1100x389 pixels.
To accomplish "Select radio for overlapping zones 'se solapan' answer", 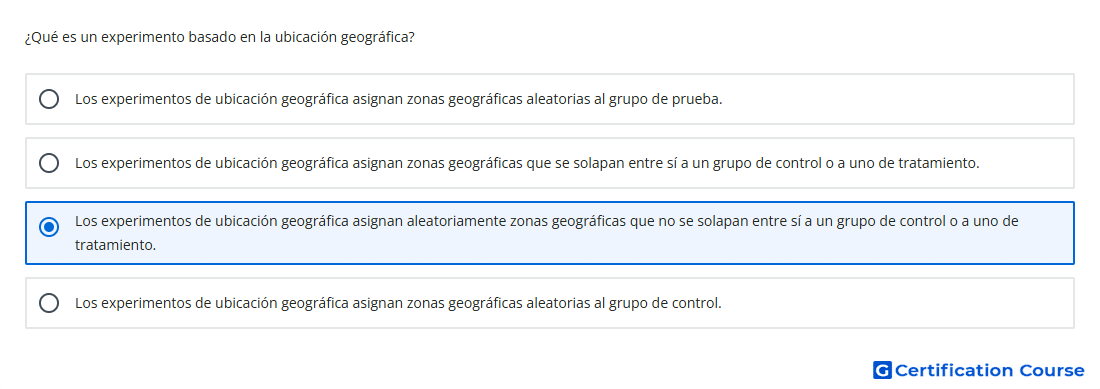I will click(49, 163).
